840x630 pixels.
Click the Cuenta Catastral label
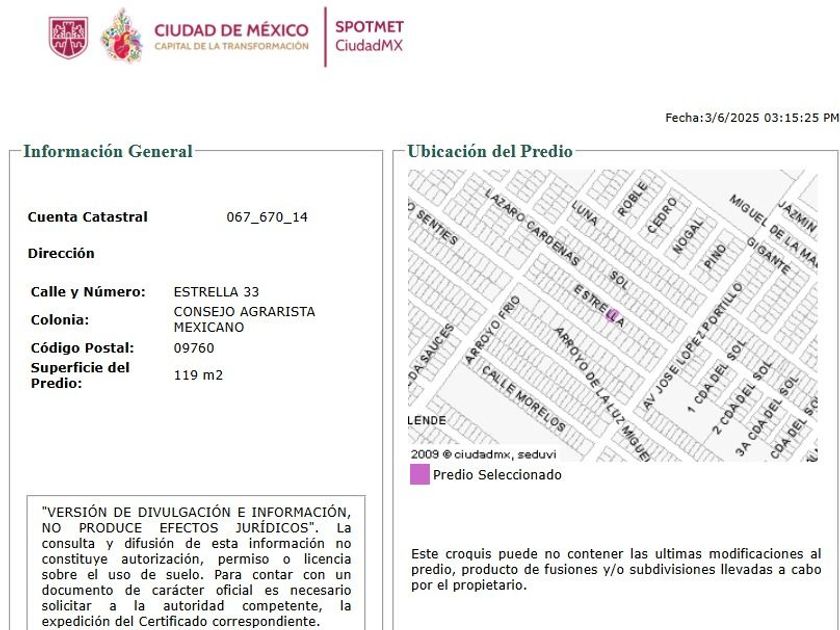click(x=88, y=217)
